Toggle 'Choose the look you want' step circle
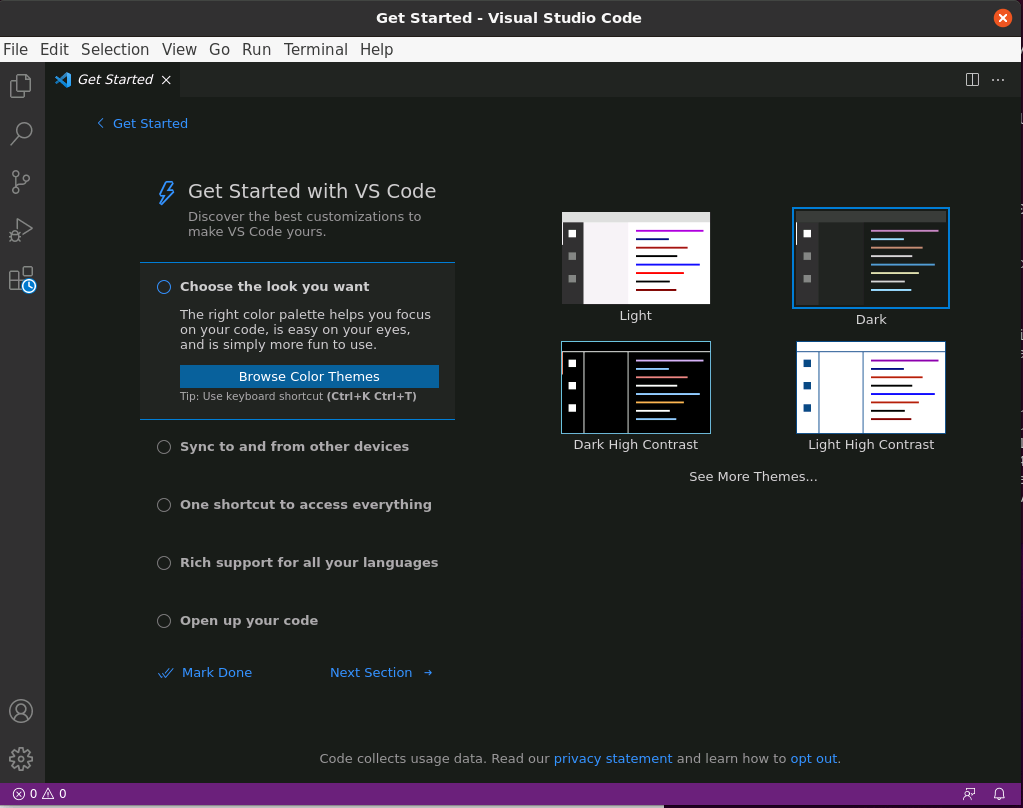The width and height of the screenshot is (1023, 808). tap(164, 287)
